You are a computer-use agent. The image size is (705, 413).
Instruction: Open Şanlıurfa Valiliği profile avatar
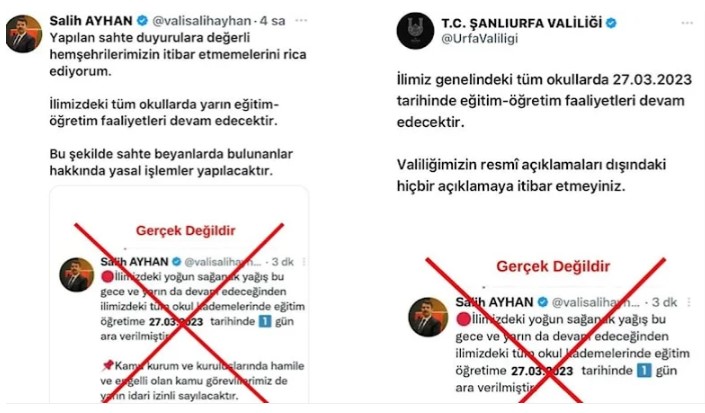[415, 30]
